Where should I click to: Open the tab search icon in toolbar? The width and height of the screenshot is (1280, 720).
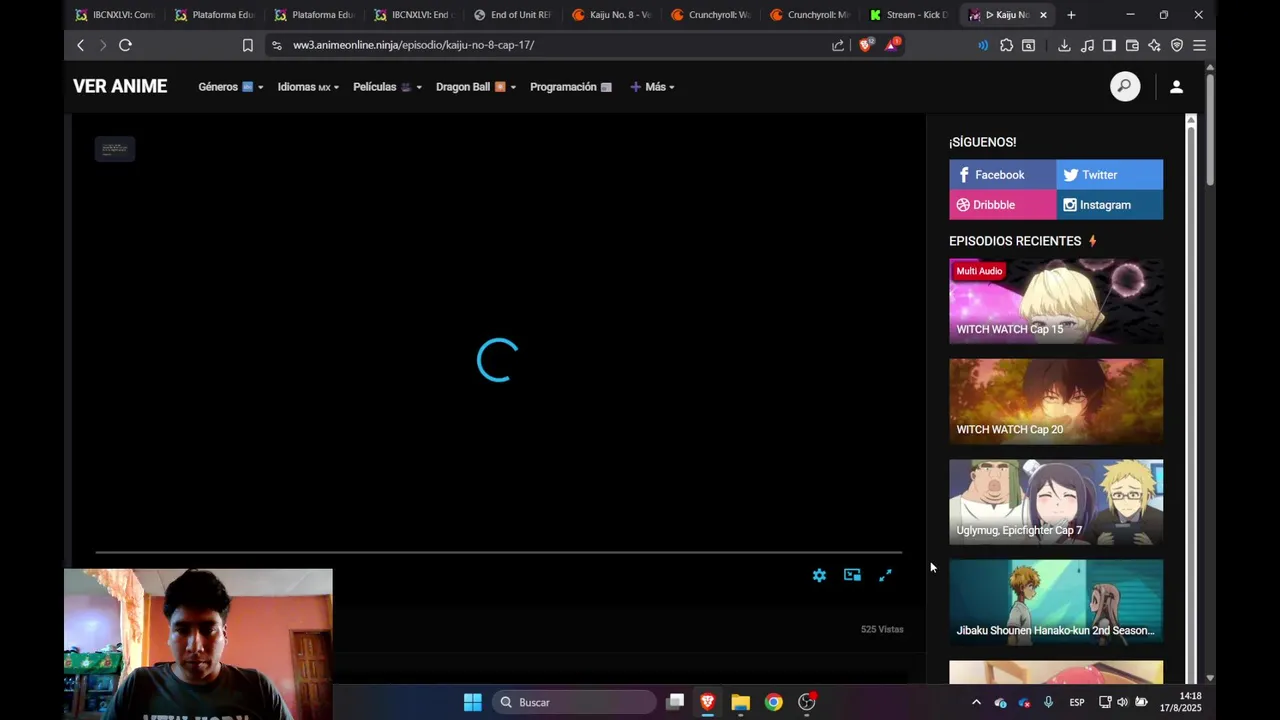1028,45
